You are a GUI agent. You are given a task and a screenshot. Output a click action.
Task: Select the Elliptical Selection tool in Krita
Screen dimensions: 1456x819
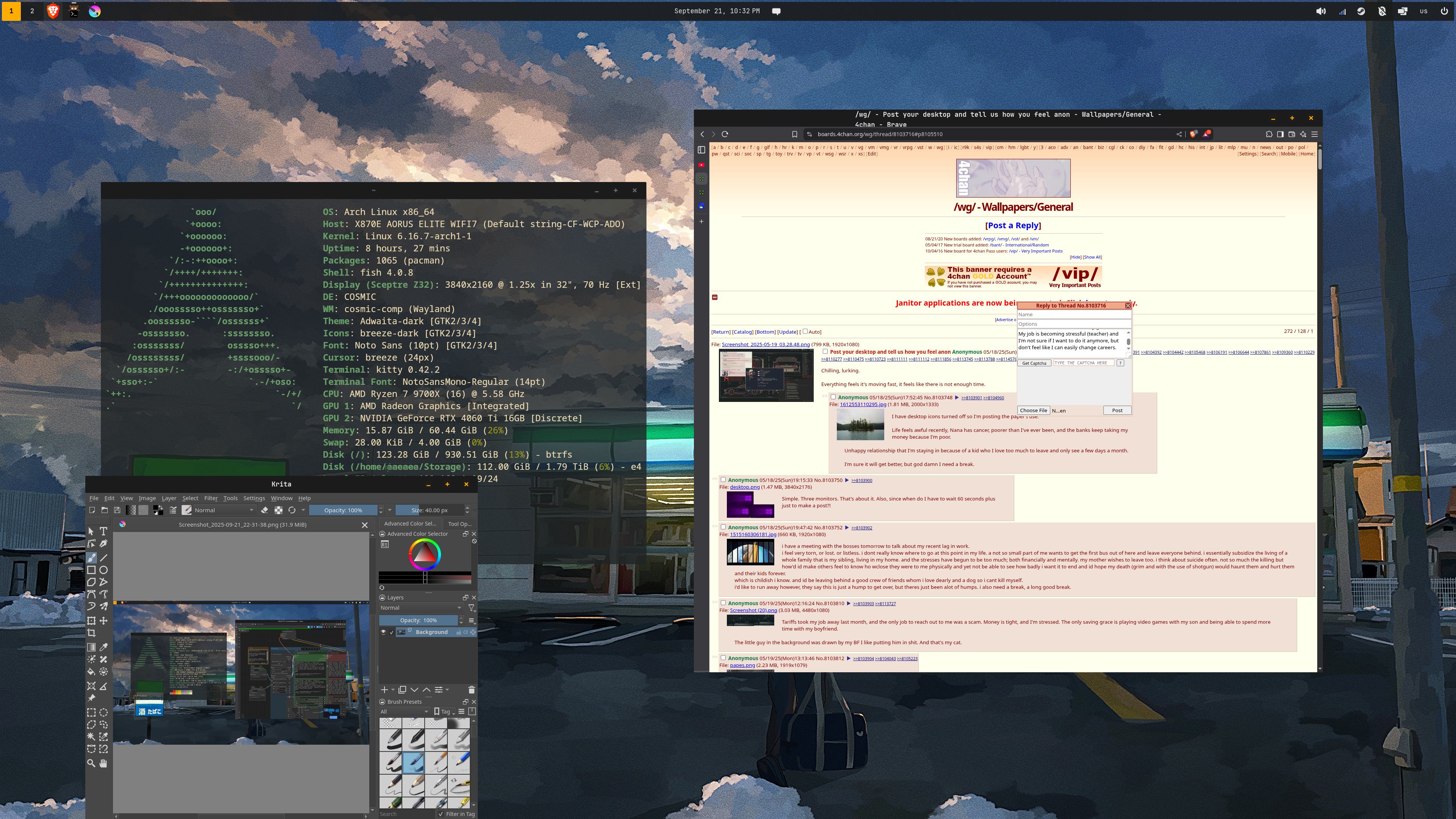pos(104,712)
